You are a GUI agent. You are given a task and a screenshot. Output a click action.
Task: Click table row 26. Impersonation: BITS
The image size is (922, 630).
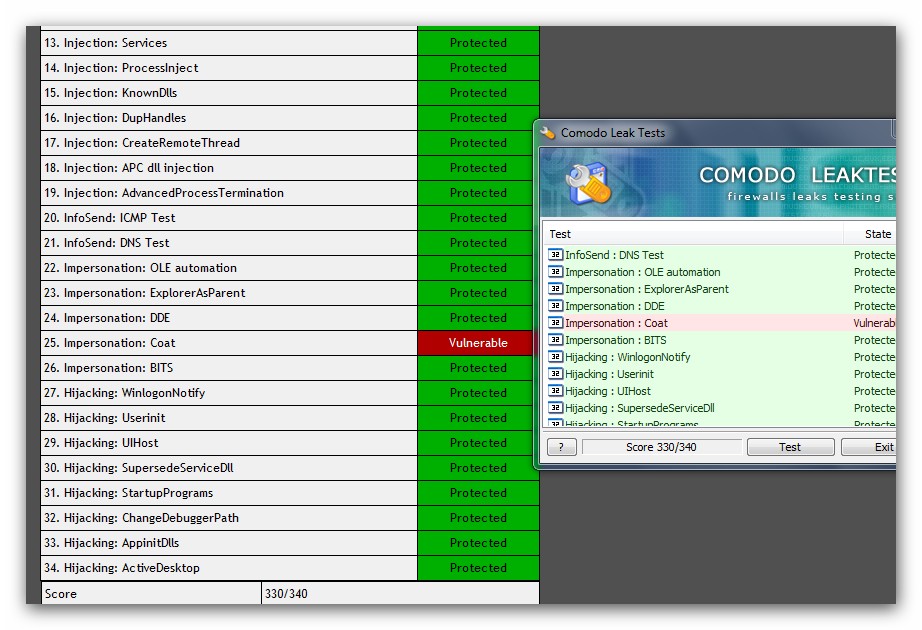tap(290, 368)
